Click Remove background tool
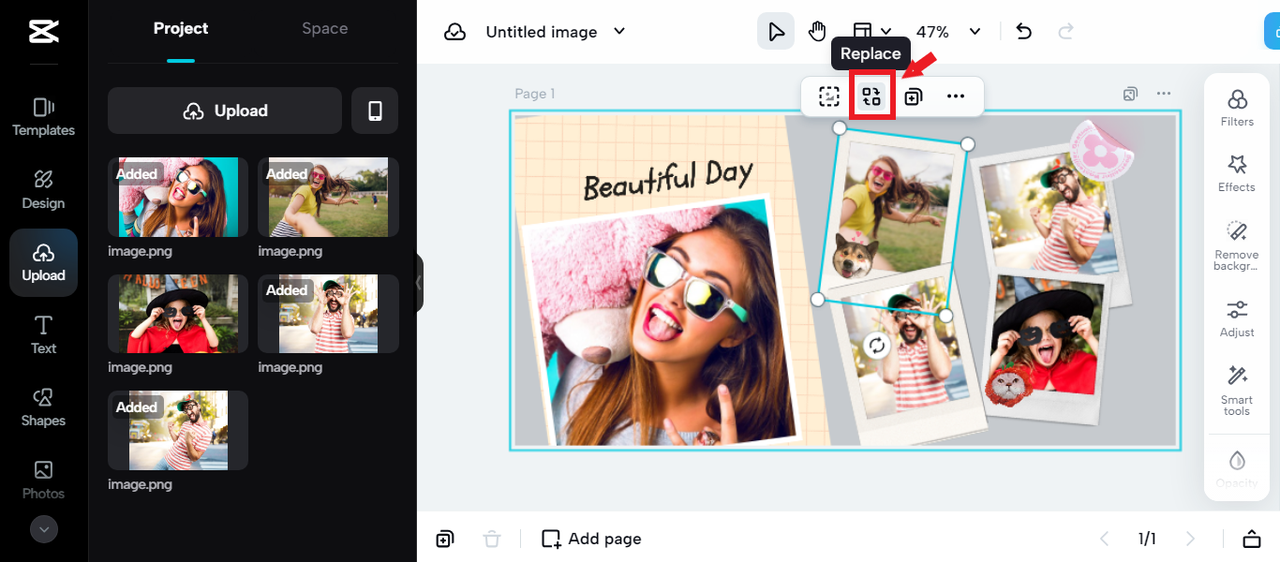Image resolution: width=1280 pixels, height=562 pixels. (x=1237, y=246)
